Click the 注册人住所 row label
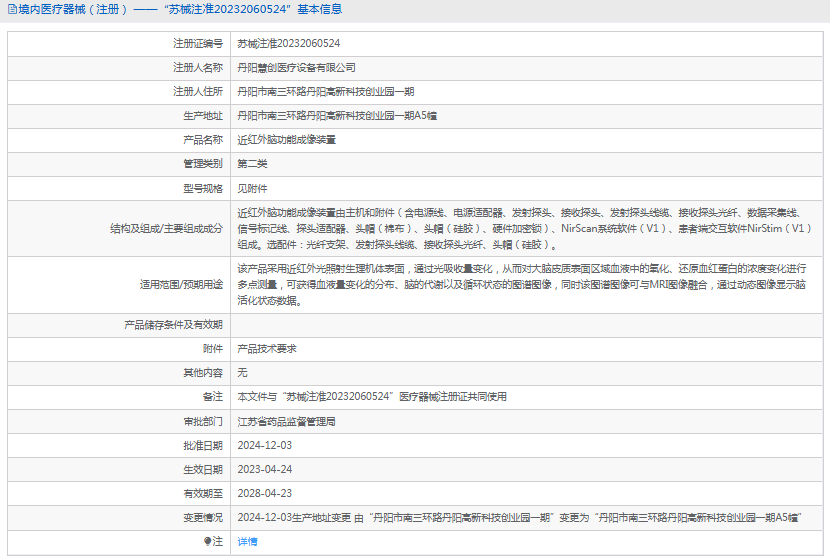 198,92
